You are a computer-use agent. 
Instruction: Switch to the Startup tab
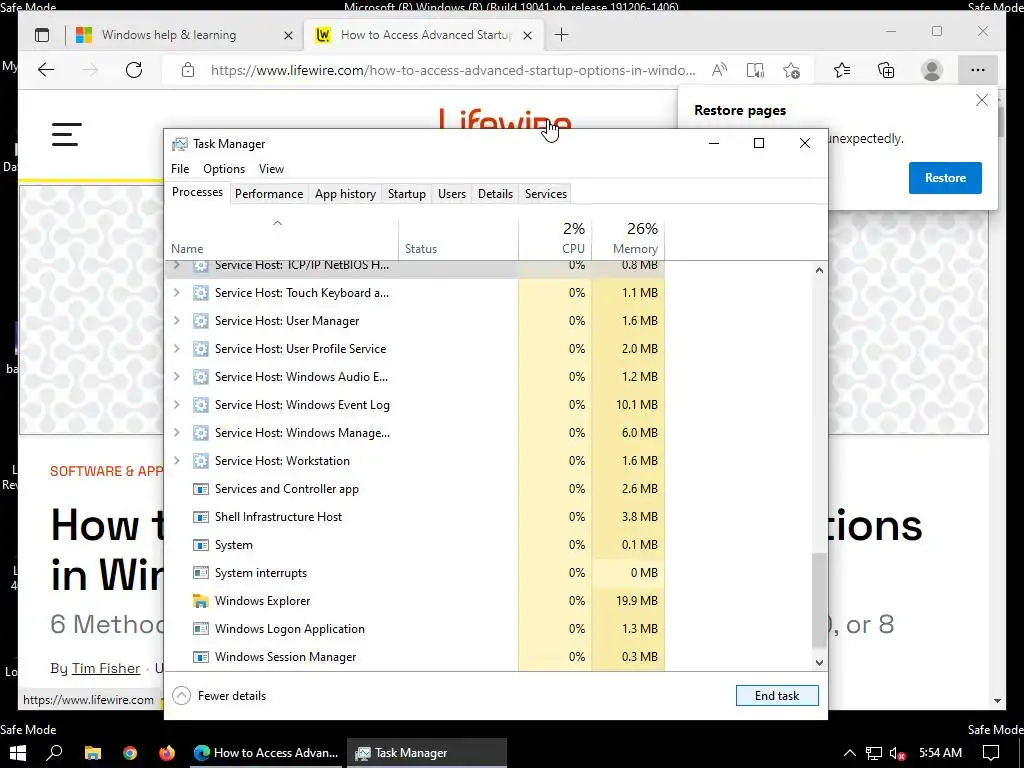[x=407, y=194]
